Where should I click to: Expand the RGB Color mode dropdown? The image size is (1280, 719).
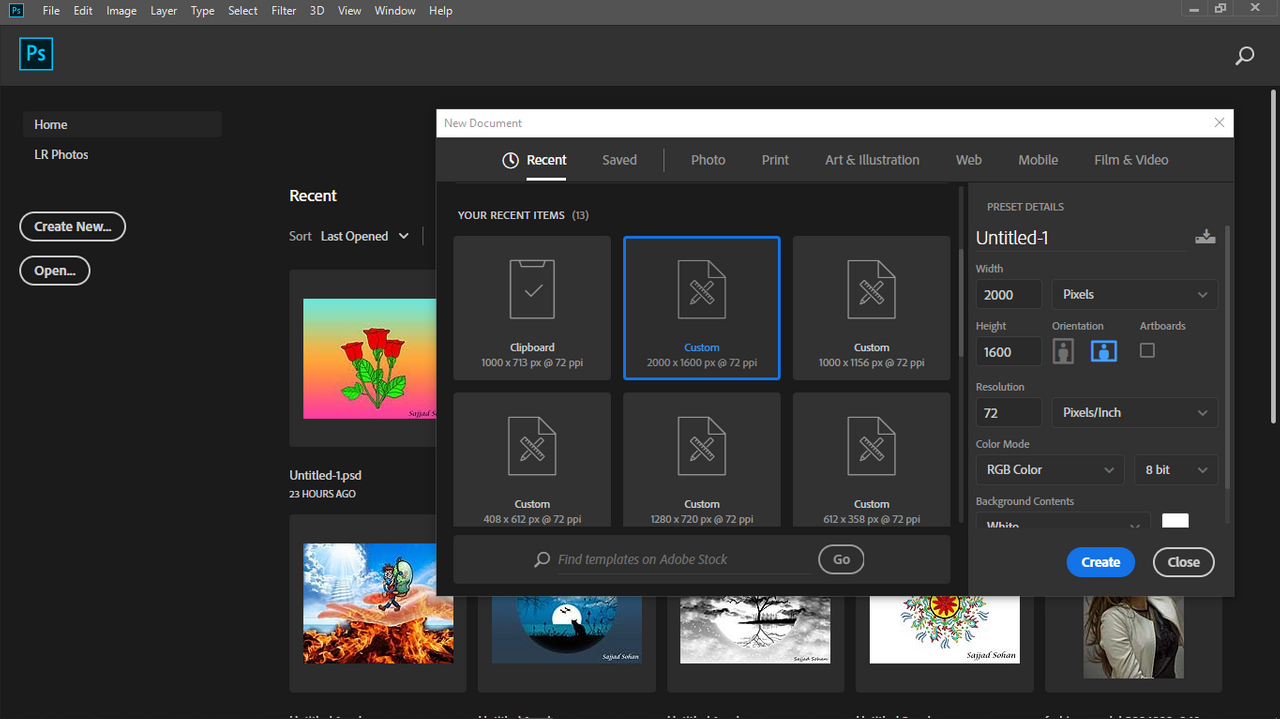click(x=1050, y=470)
